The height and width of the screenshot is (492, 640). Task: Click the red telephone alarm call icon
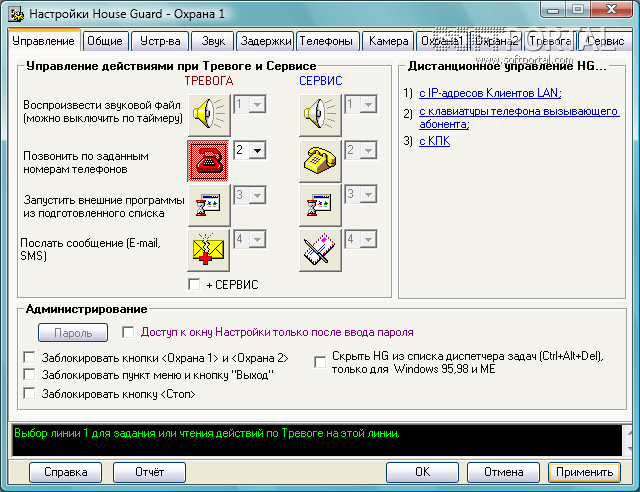pos(208,161)
